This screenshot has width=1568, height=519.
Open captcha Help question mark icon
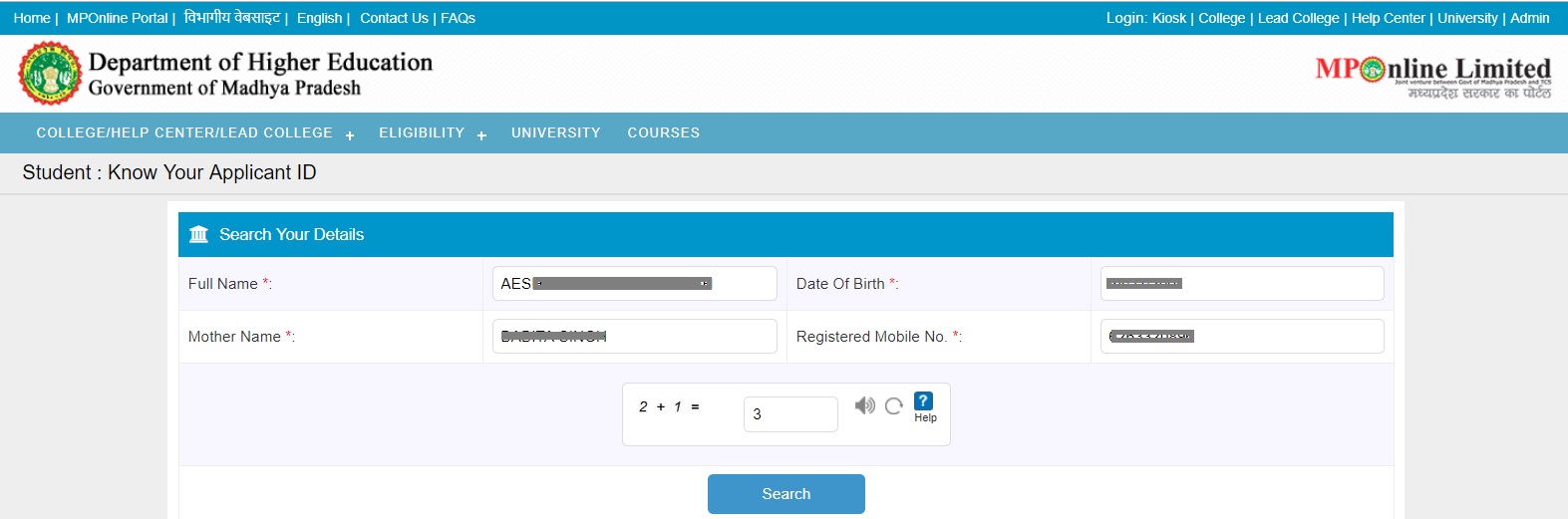924,401
